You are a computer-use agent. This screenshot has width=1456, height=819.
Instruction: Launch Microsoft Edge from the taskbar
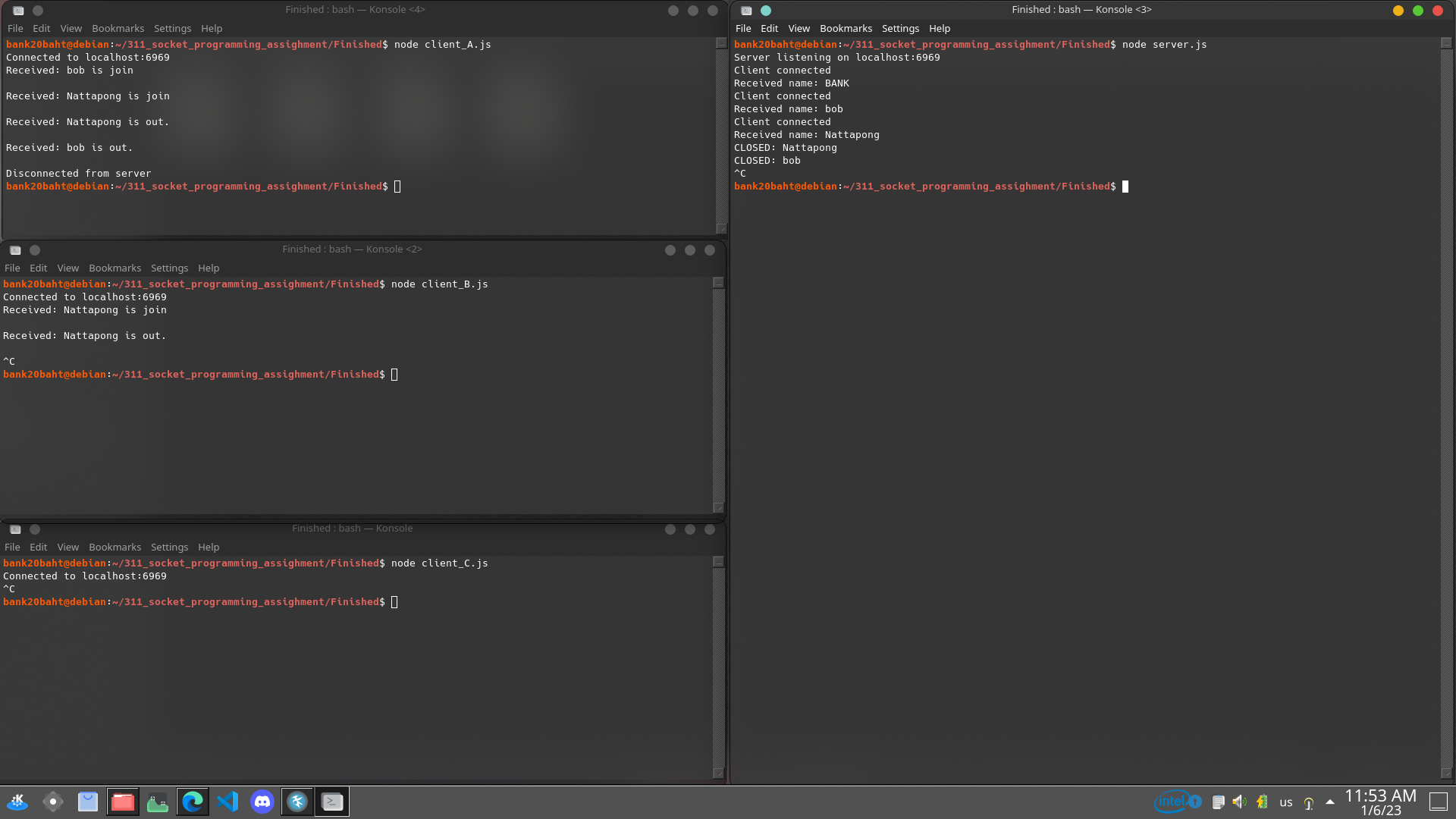pos(193,802)
